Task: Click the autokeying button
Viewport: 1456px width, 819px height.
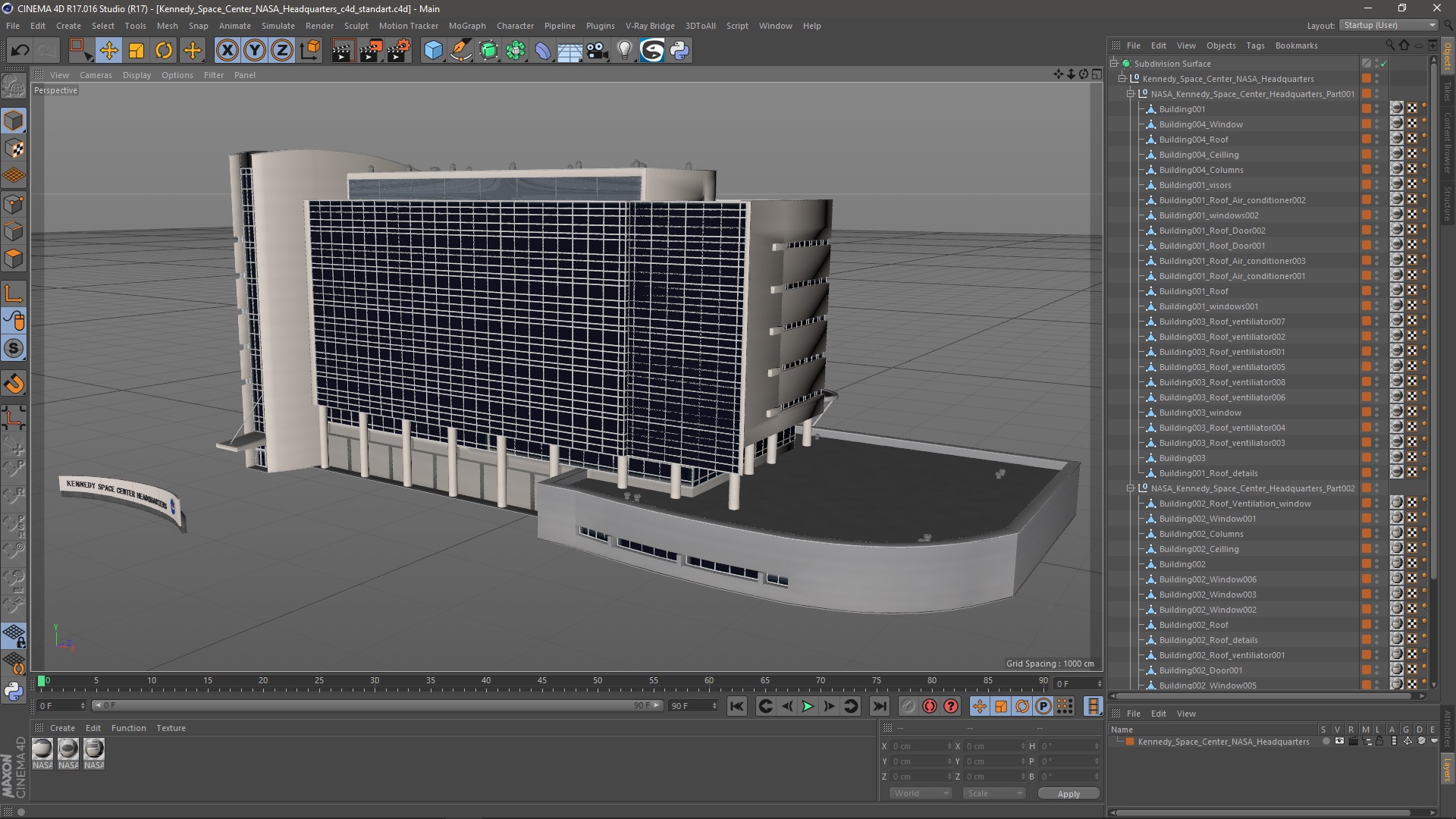Action: (930, 706)
